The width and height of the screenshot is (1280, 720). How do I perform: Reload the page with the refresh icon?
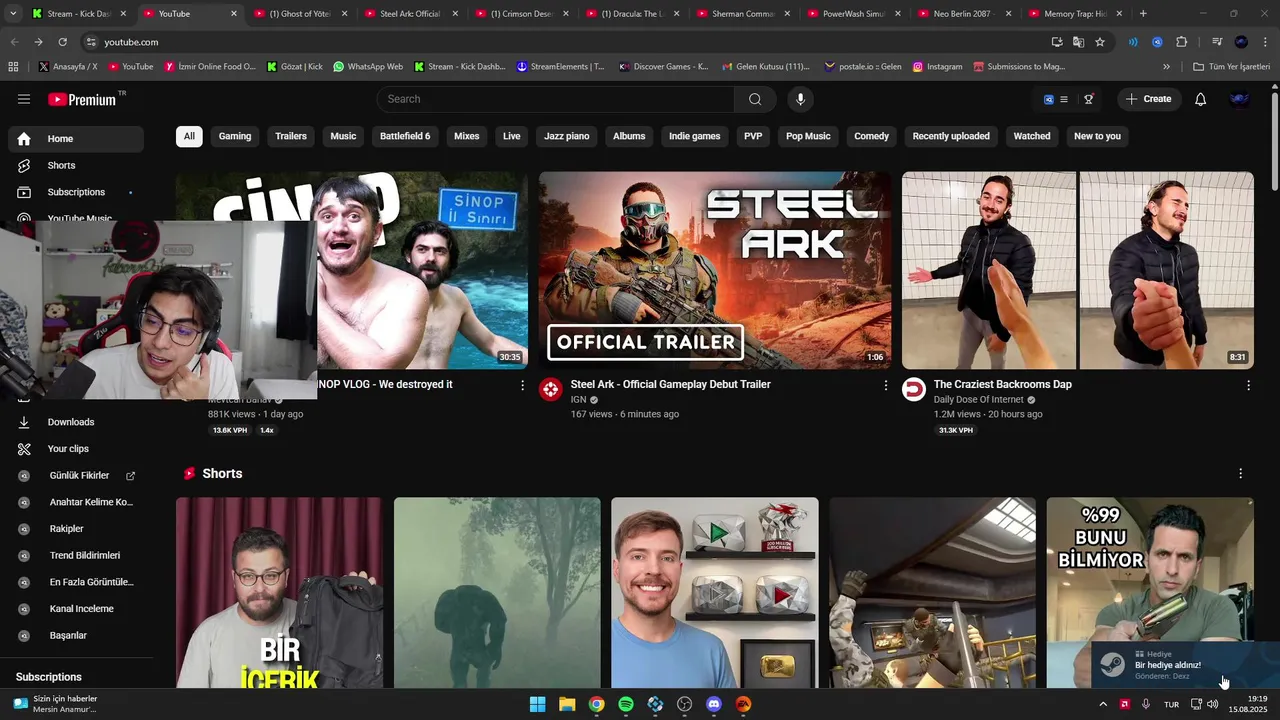(x=62, y=42)
